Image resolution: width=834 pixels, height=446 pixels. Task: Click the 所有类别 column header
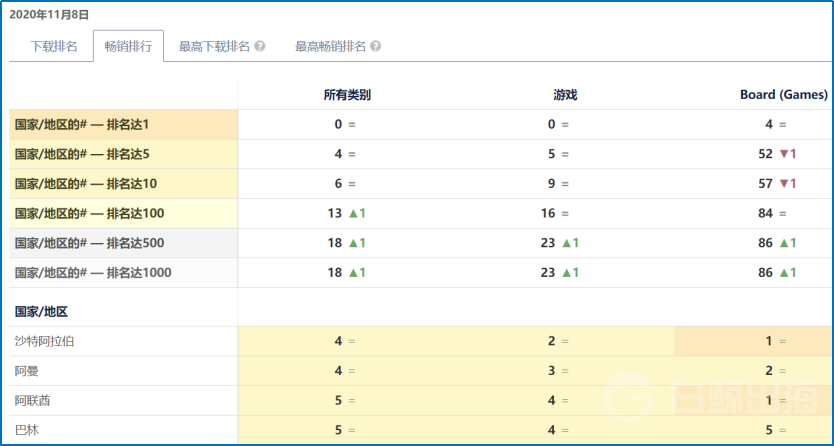point(347,95)
